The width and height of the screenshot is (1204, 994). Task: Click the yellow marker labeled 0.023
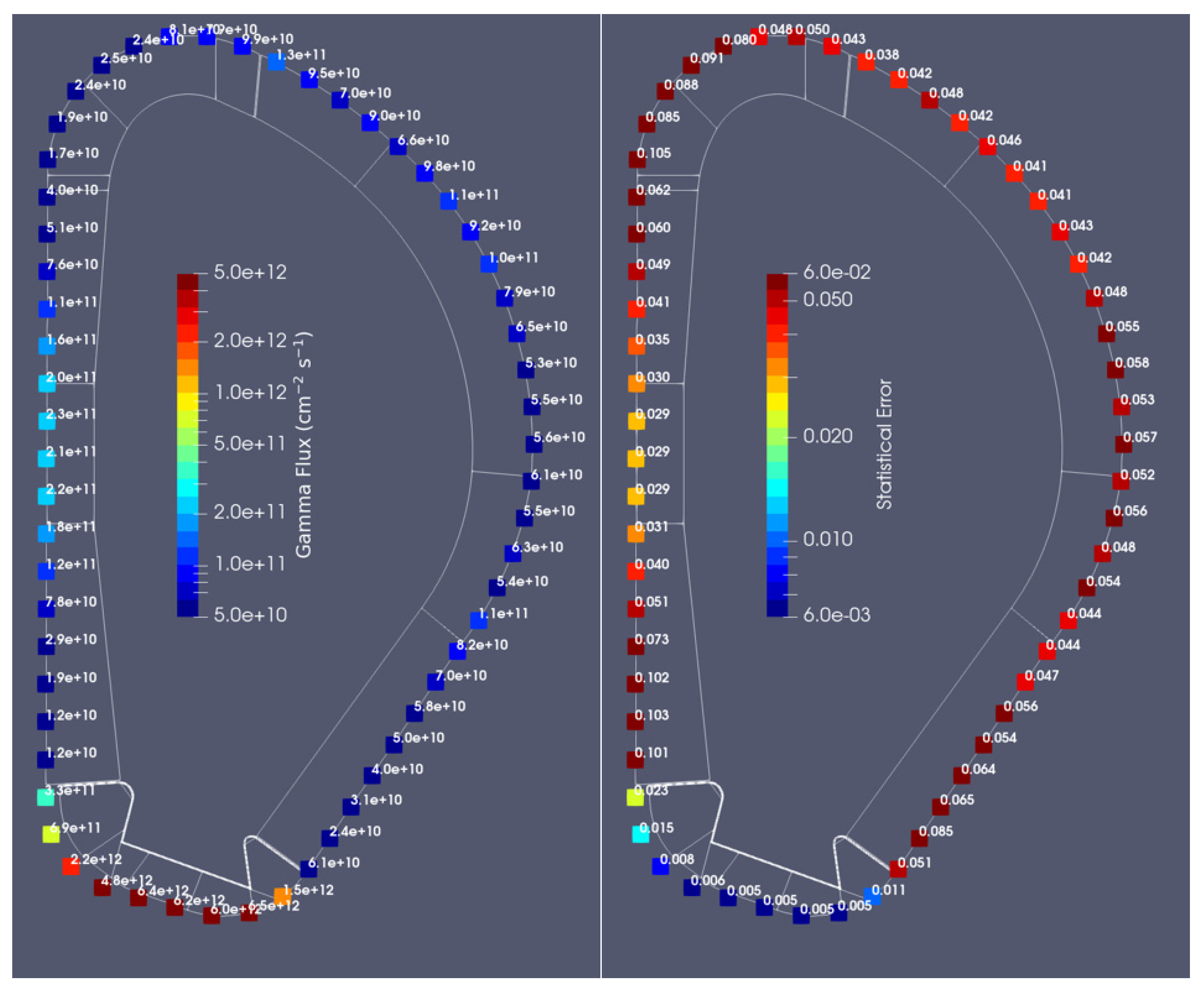635,797
